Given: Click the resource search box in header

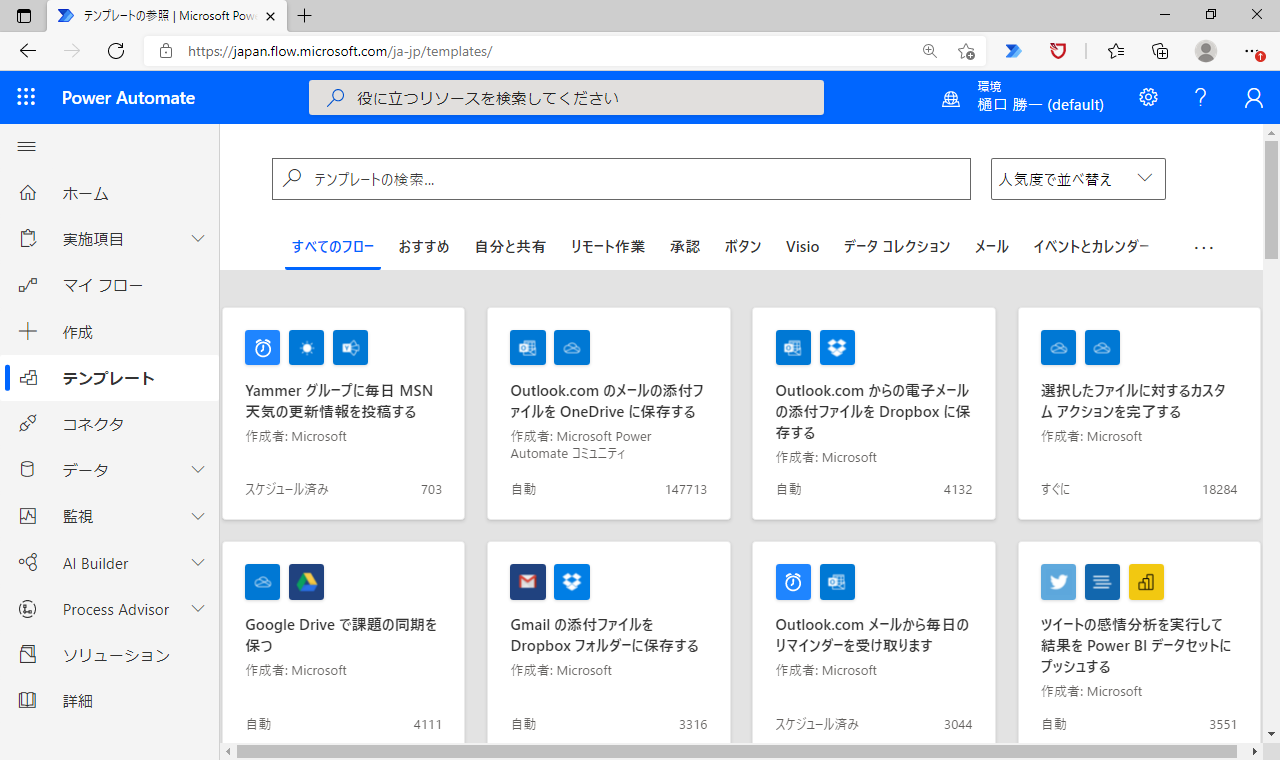Looking at the screenshot, I should [x=566, y=98].
